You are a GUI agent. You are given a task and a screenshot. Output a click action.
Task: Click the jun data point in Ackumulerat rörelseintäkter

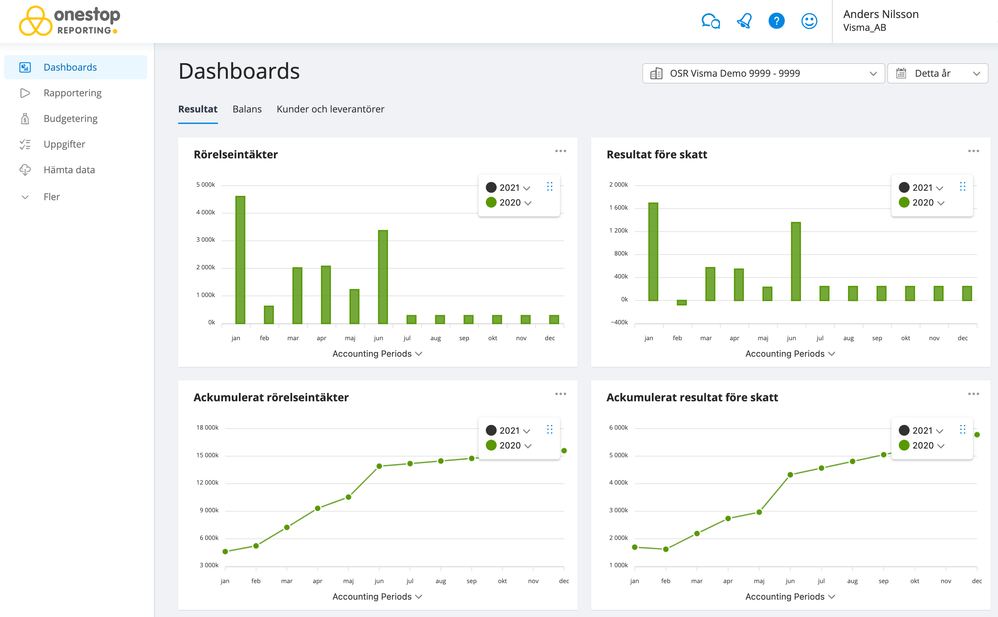pyautogui.click(x=379, y=466)
